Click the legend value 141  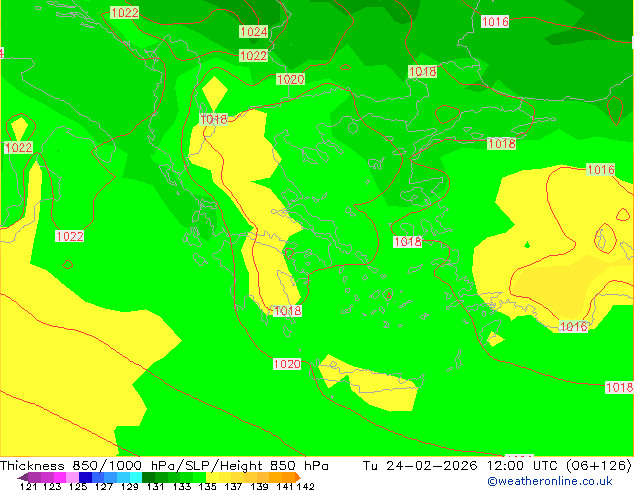click(x=285, y=486)
